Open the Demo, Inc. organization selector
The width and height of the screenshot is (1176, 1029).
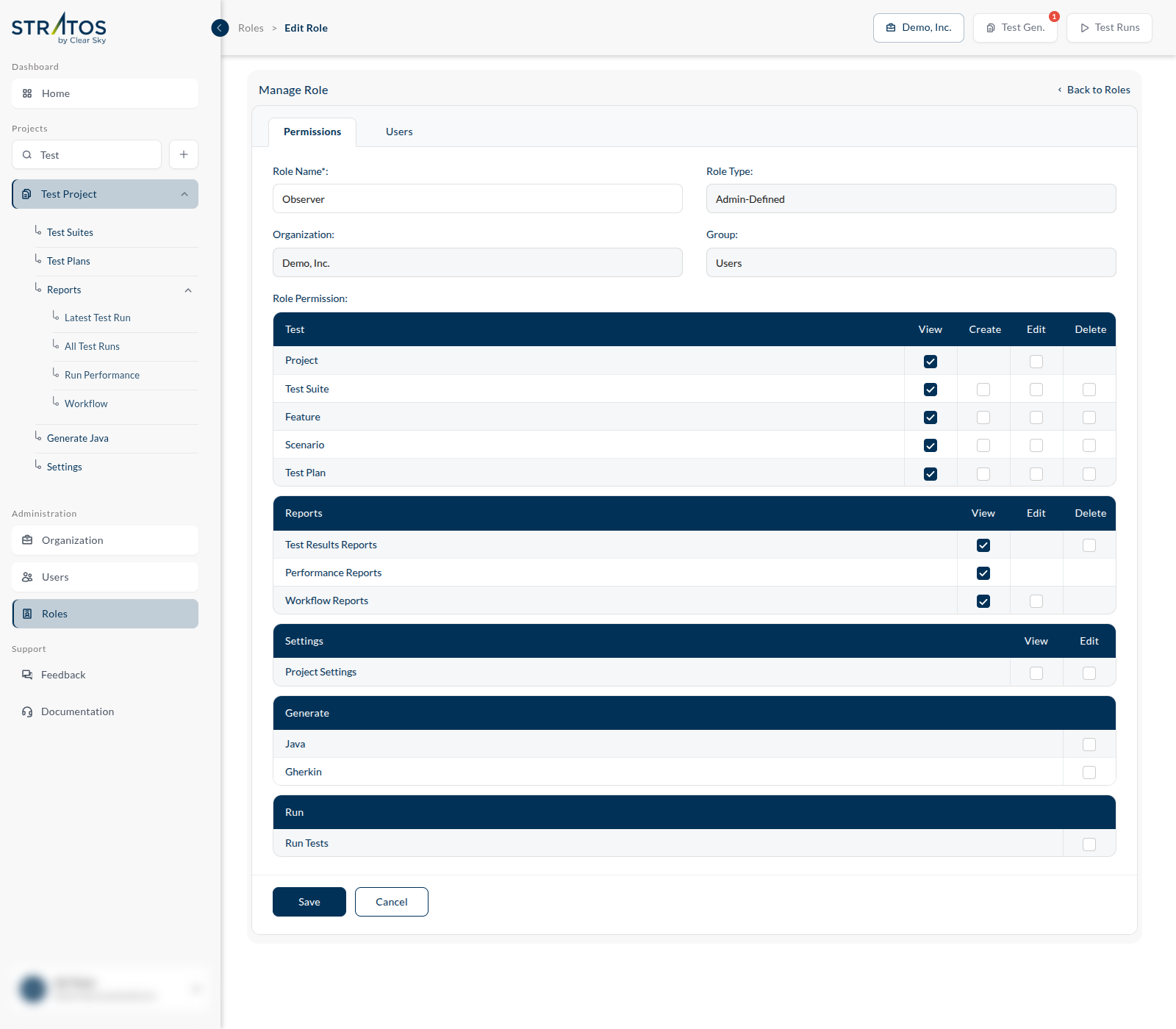(919, 28)
